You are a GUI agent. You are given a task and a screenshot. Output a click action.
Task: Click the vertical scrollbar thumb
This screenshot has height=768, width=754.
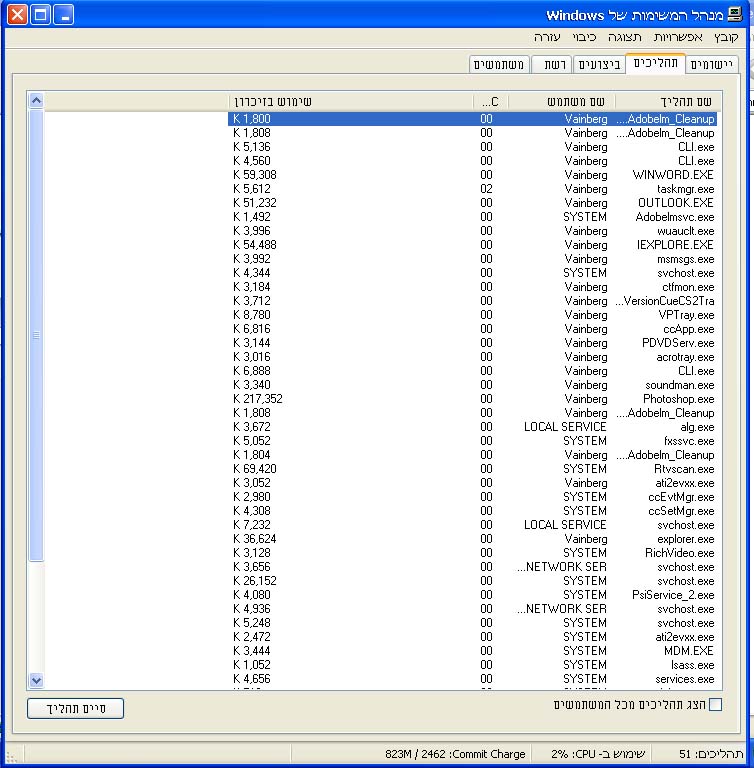[x=36, y=335]
